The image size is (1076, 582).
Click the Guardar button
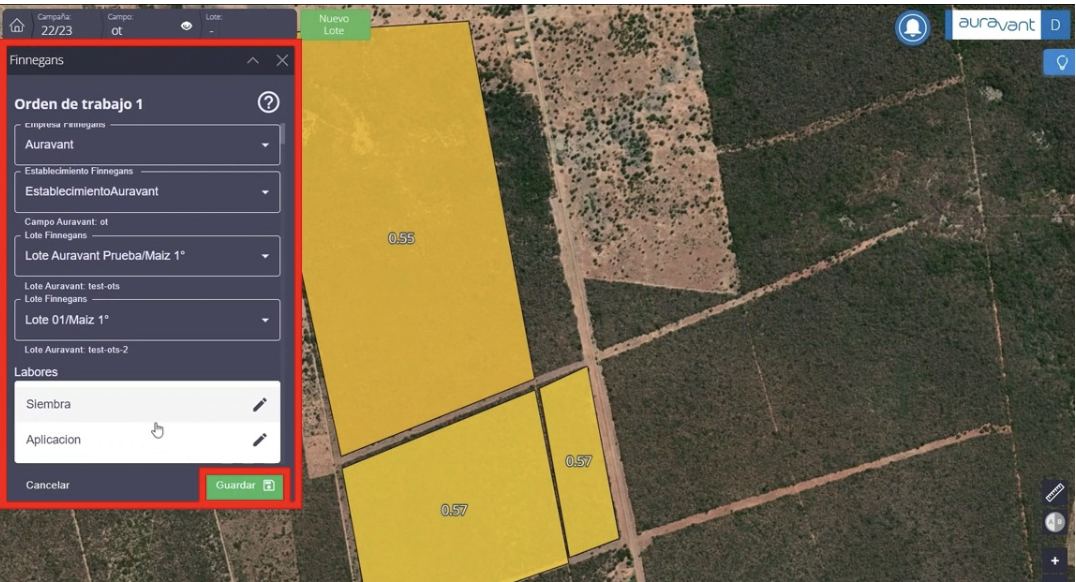pos(244,485)
